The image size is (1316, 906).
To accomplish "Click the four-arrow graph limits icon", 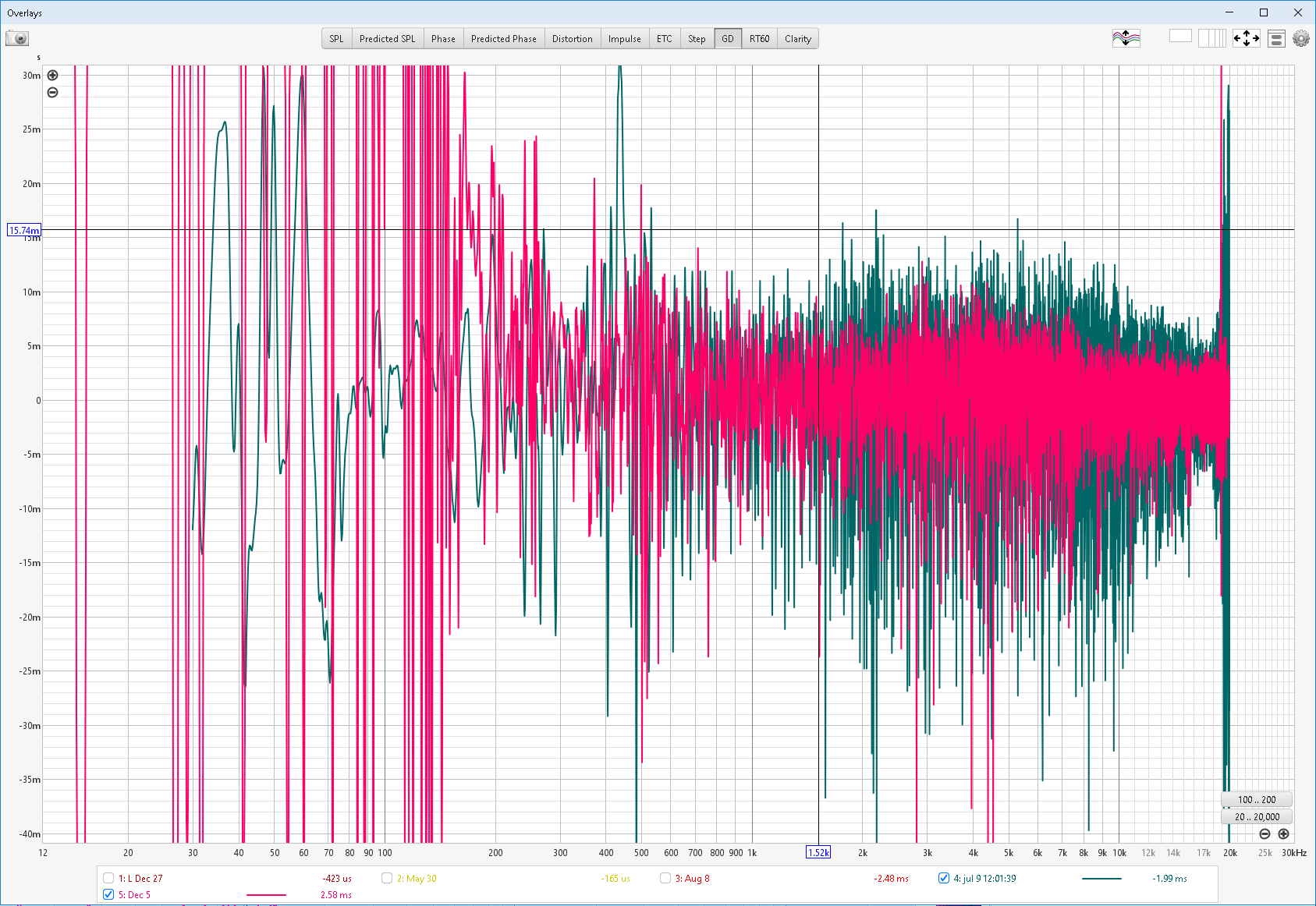I will (x=1246, y=38).
